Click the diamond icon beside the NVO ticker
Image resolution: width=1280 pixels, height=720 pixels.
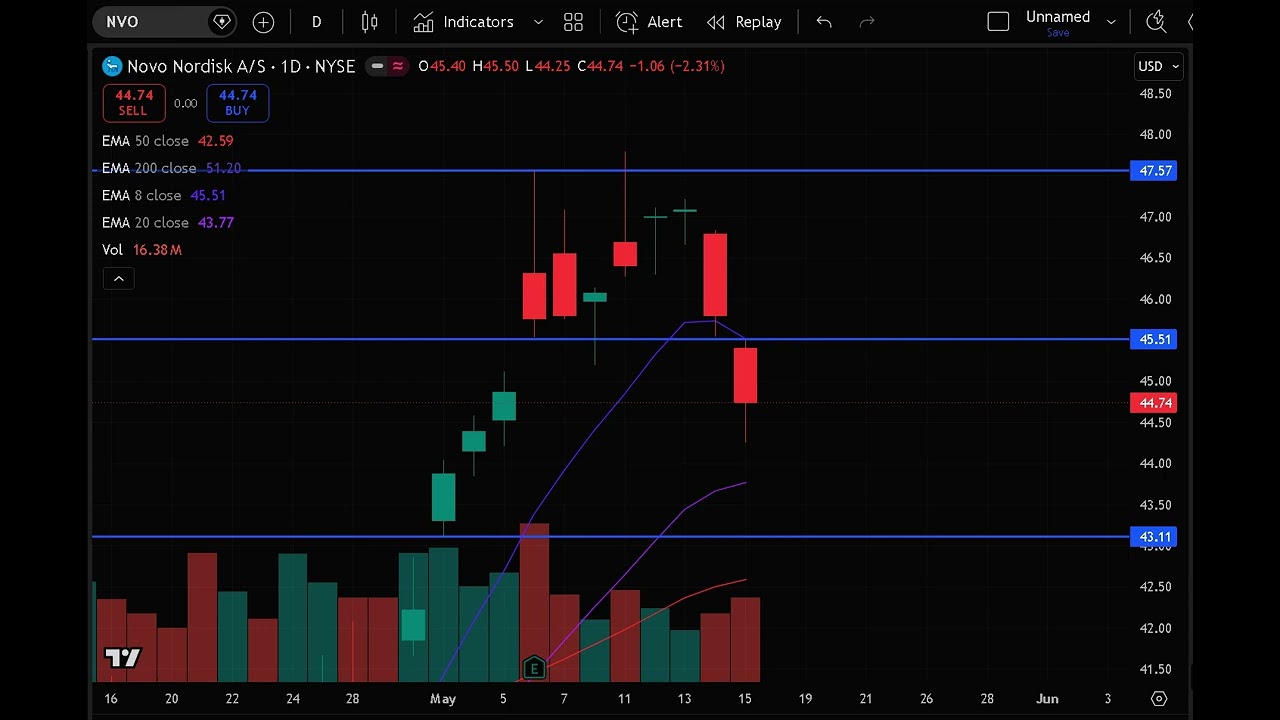(x=221, y=22)
